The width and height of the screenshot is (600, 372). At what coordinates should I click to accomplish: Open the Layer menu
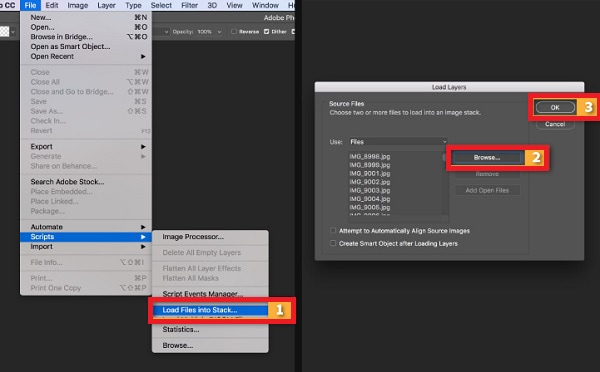(106, 5)
